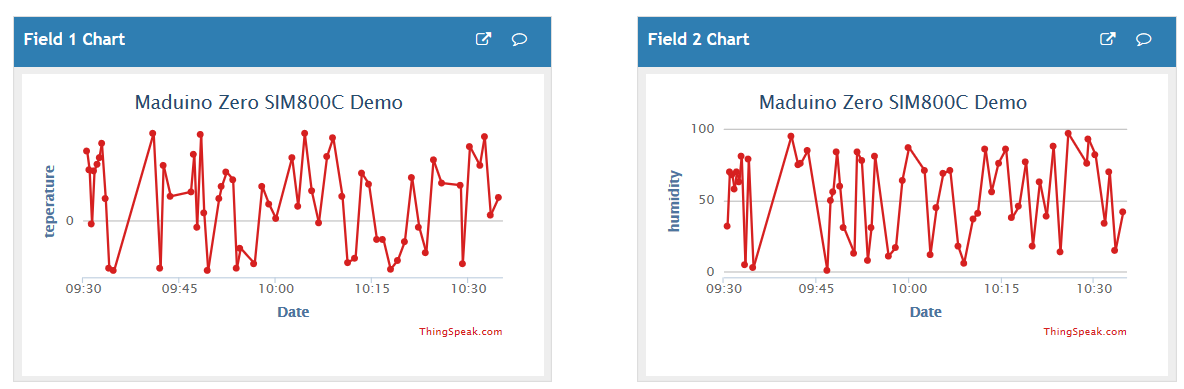The width and height of the screenshot is (1184, 389).
Task: Select 09:45 tick on humidity chart axis
Action: click(816, 289)
